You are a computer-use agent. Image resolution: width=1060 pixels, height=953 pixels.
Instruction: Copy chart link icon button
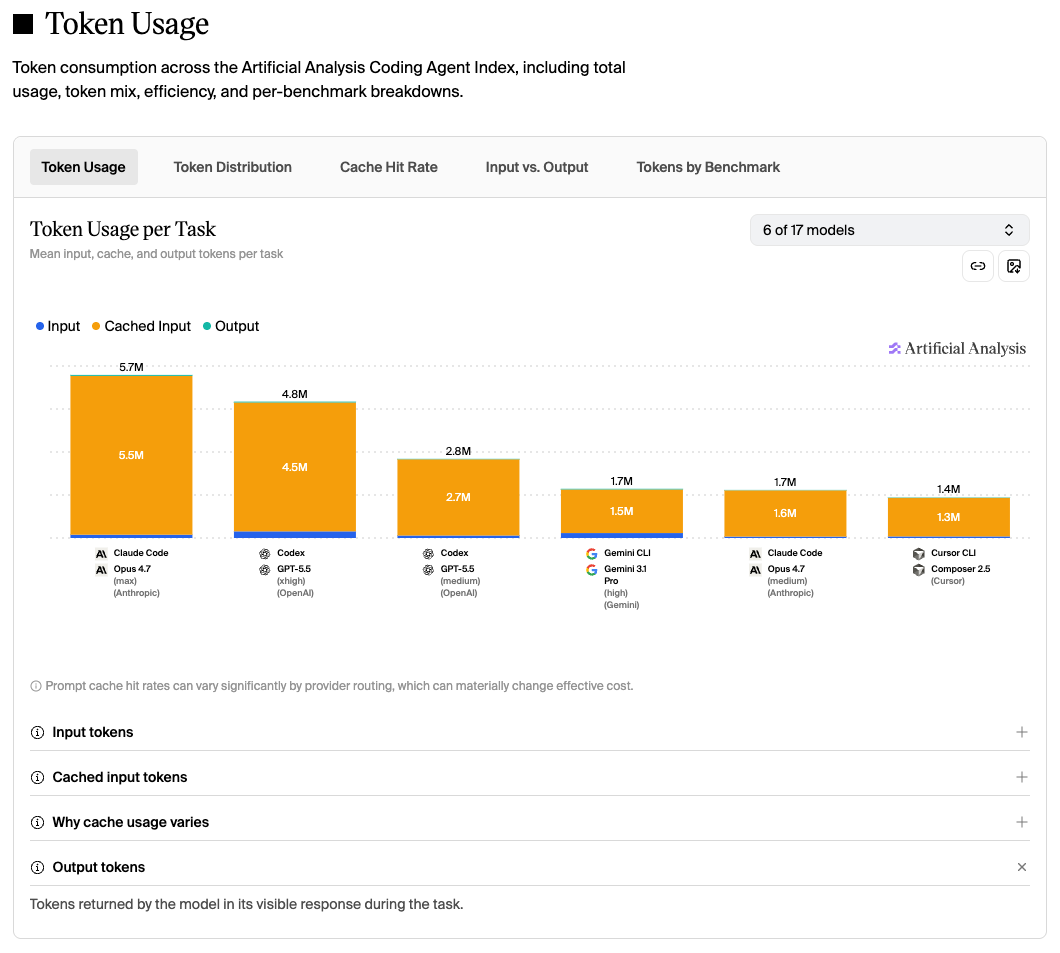[x=978, y=266]
